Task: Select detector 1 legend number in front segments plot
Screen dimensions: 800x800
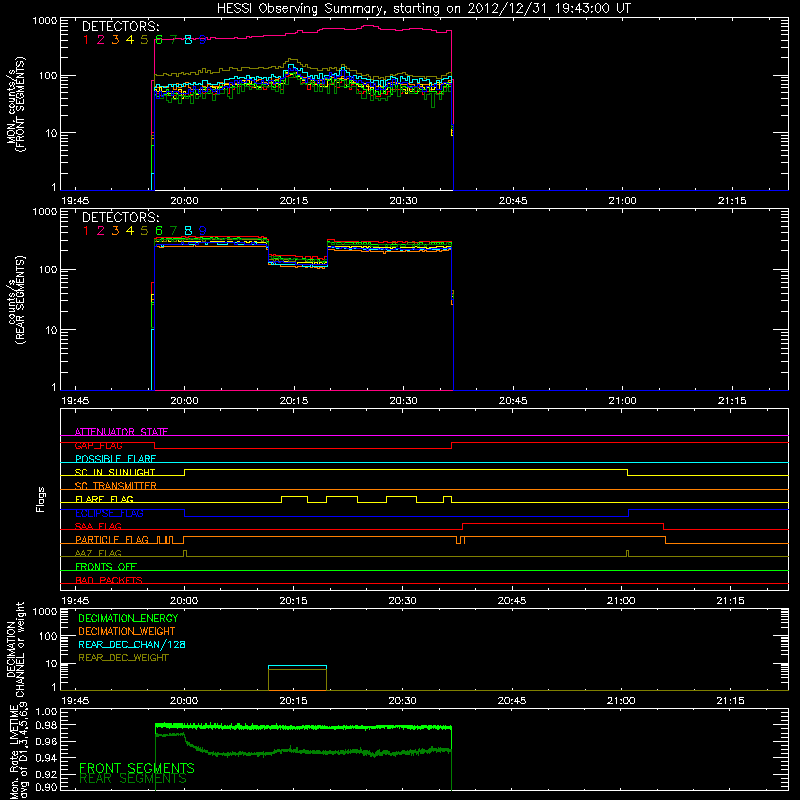Action: [x=86, y=40]
